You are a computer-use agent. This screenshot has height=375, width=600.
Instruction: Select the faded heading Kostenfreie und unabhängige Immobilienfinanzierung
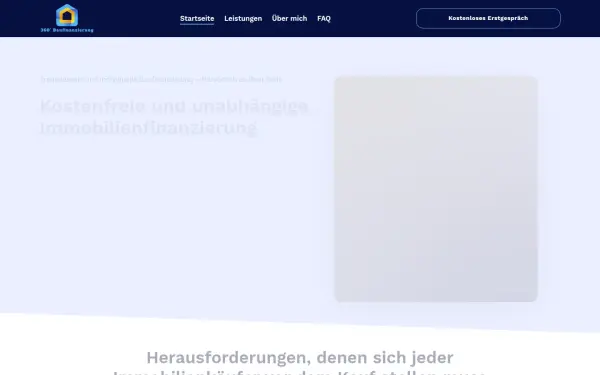174,117
